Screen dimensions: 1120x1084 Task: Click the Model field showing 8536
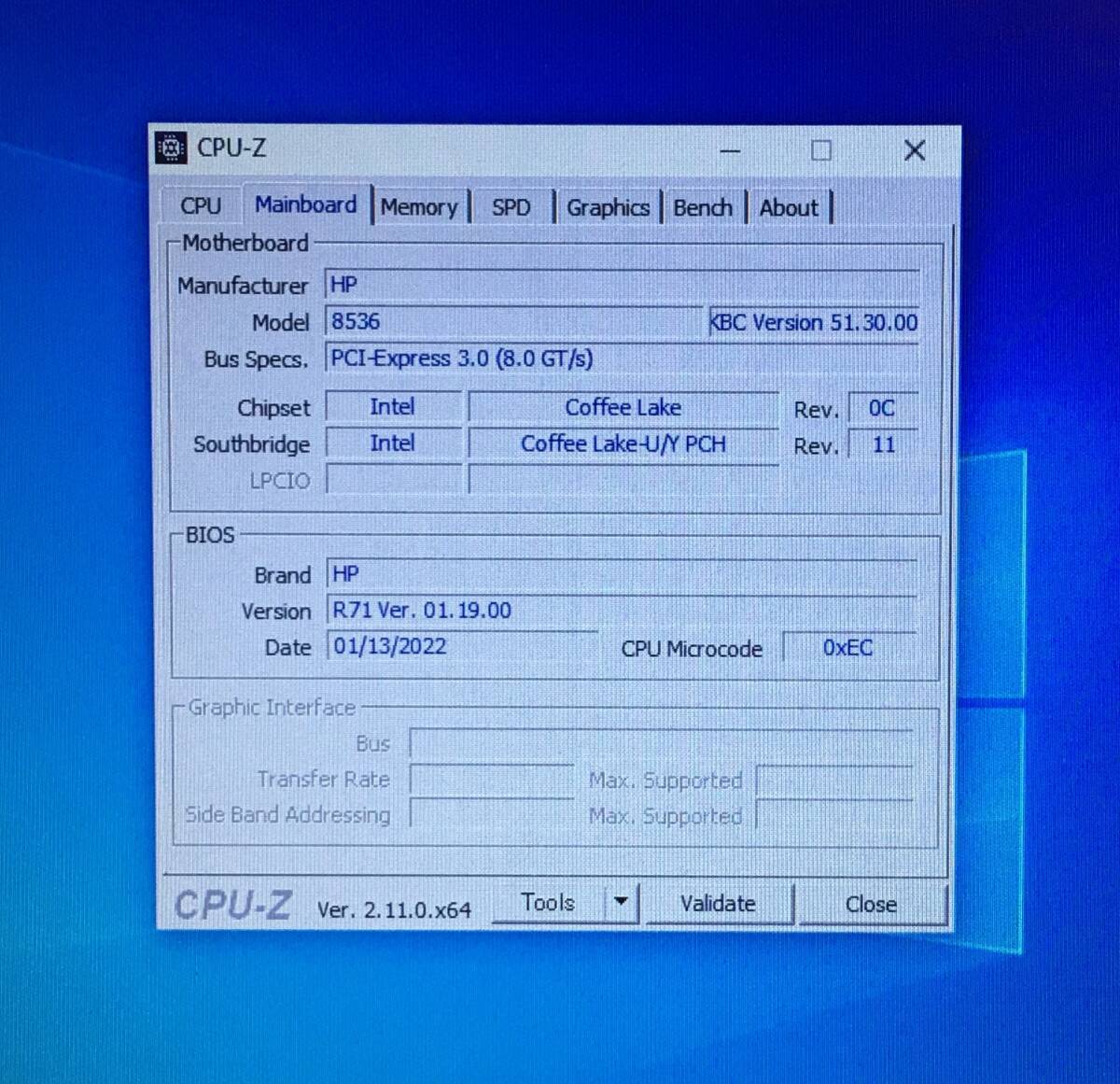point(513,321)
